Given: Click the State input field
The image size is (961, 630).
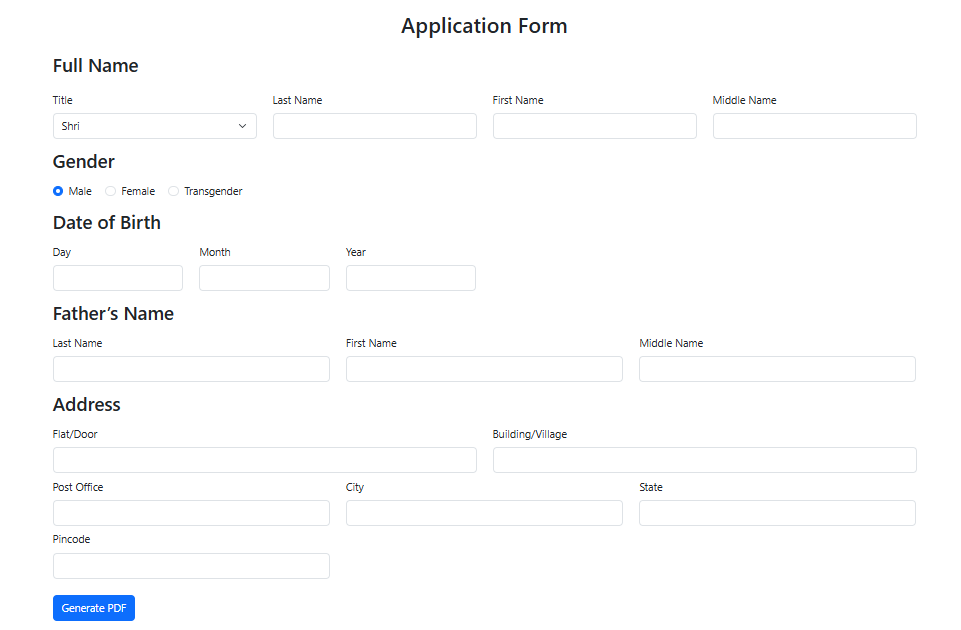Looking at the screenshot, I should 777,513.
